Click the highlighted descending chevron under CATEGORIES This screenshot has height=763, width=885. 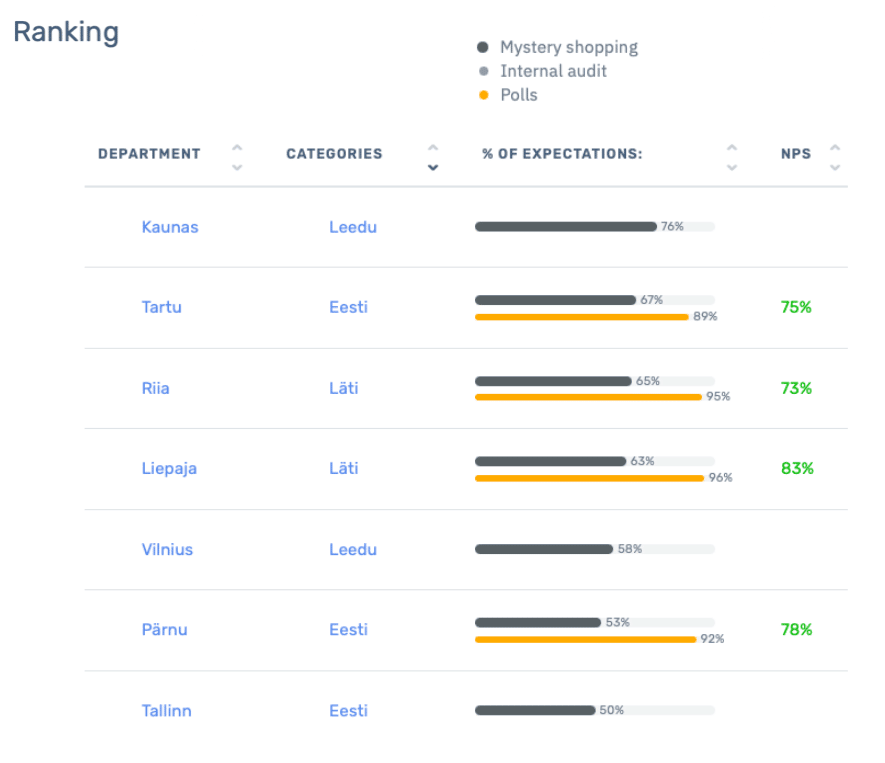tap(433, 166)
